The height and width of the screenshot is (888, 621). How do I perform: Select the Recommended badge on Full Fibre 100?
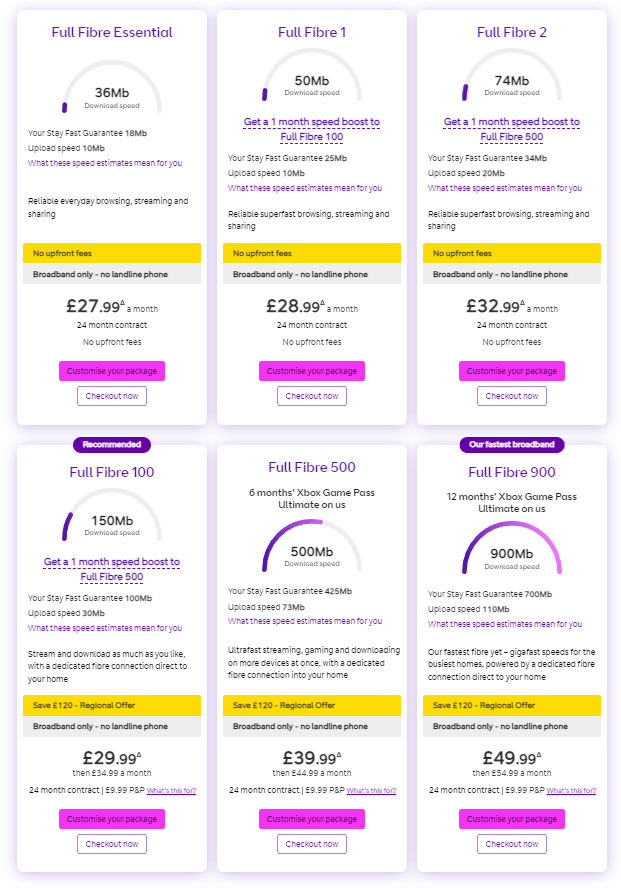click(x=112, y=445)
